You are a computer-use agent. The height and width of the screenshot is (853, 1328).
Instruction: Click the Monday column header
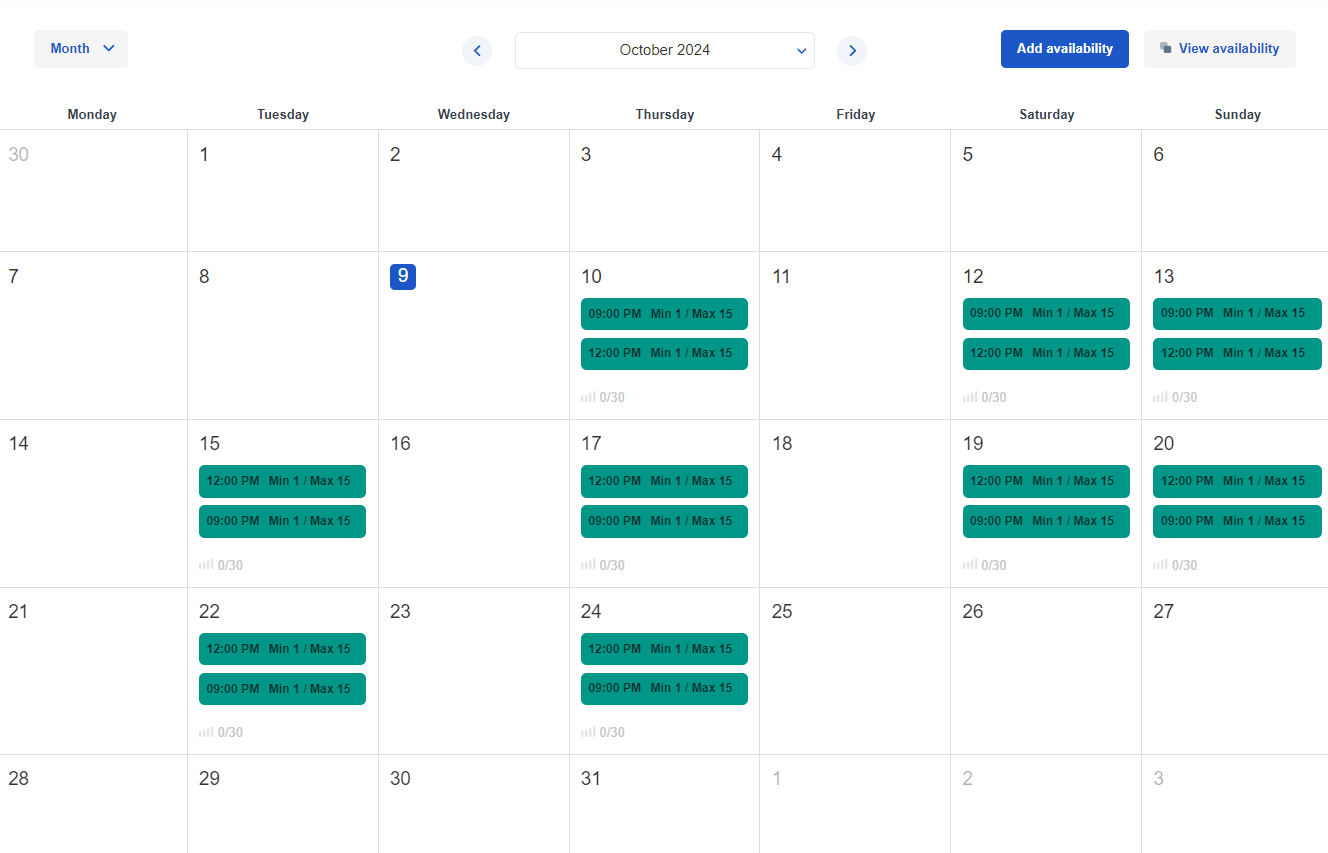(x=92, y=113)
